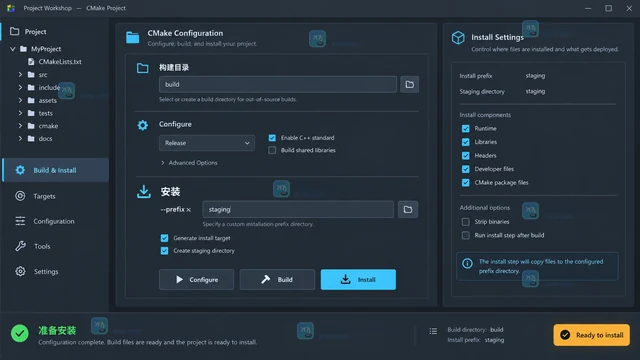640x360 pixels.
Task: Click the Ready to install button
Action: 591,335
